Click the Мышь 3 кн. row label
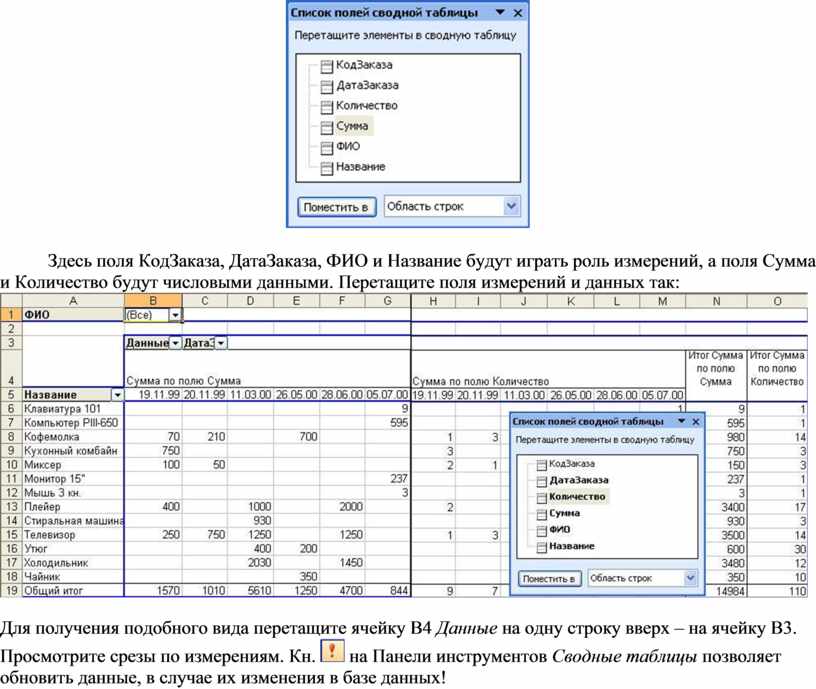This screenshot has height=689, width=816. 52,493
